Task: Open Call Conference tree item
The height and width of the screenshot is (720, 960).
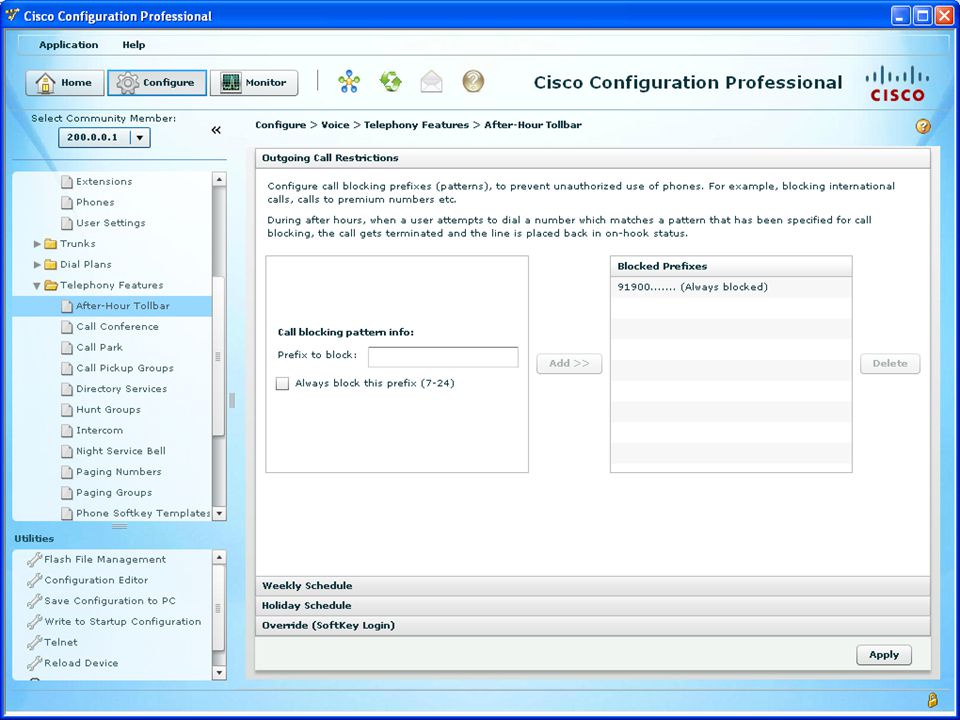Action: (117, 327)
